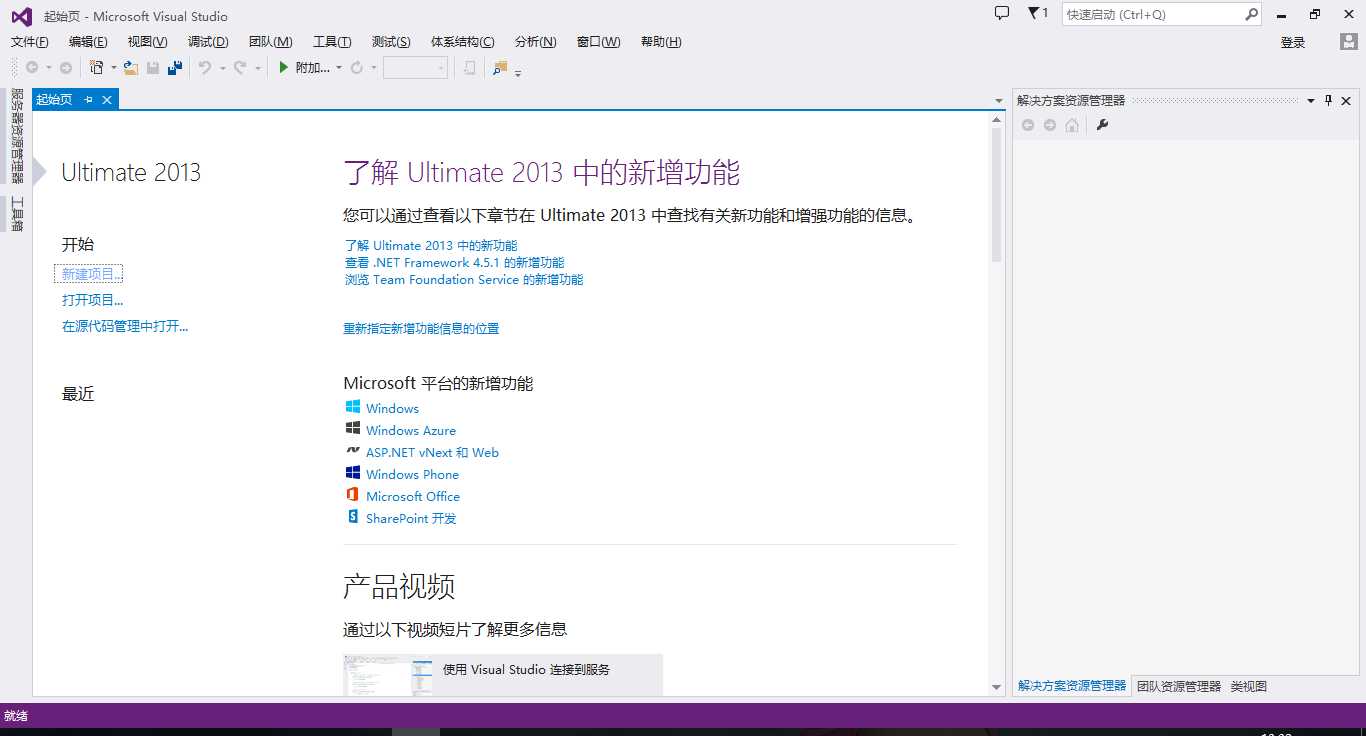Click the Save All icon in toolbar
Viewport: 1366px width, 736px height.
point(175,68)
